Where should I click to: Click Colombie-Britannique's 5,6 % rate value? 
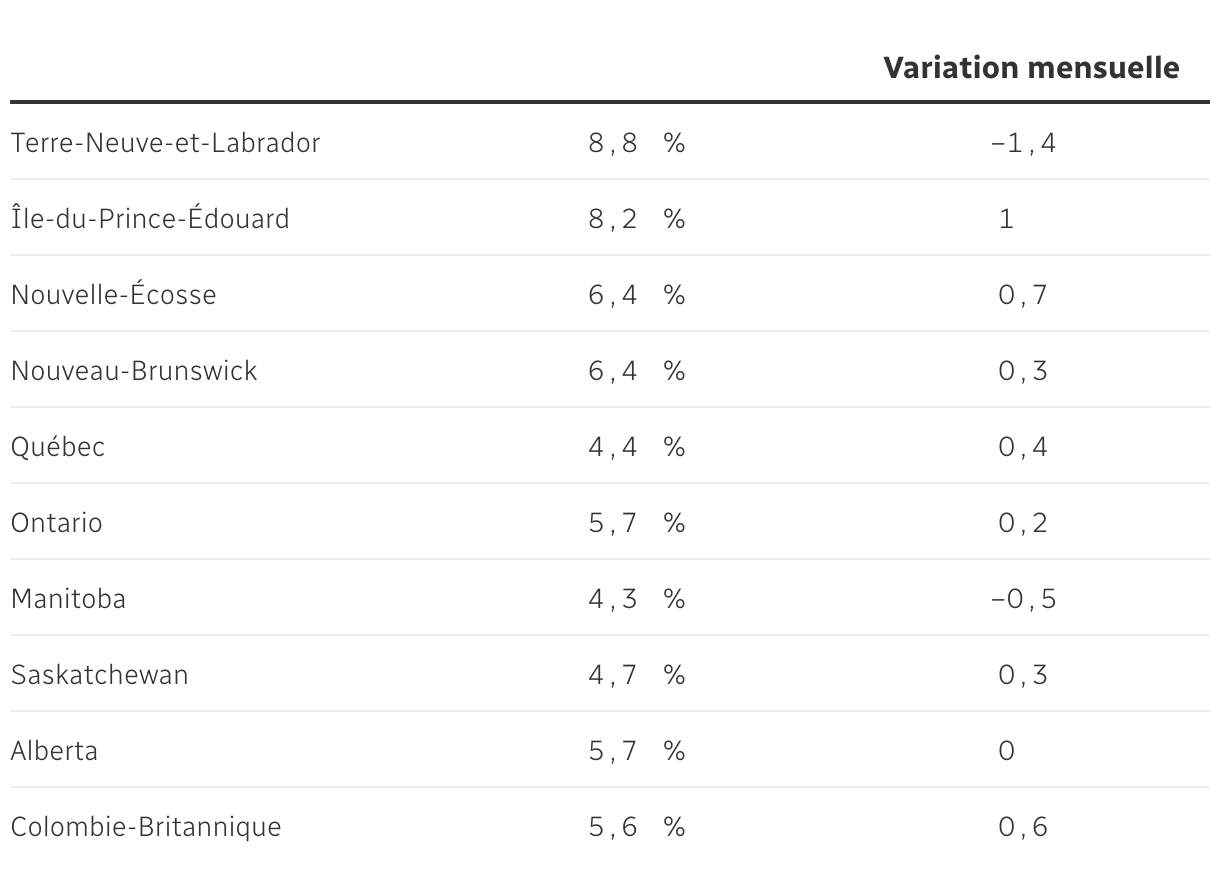[x=637, y=827]
